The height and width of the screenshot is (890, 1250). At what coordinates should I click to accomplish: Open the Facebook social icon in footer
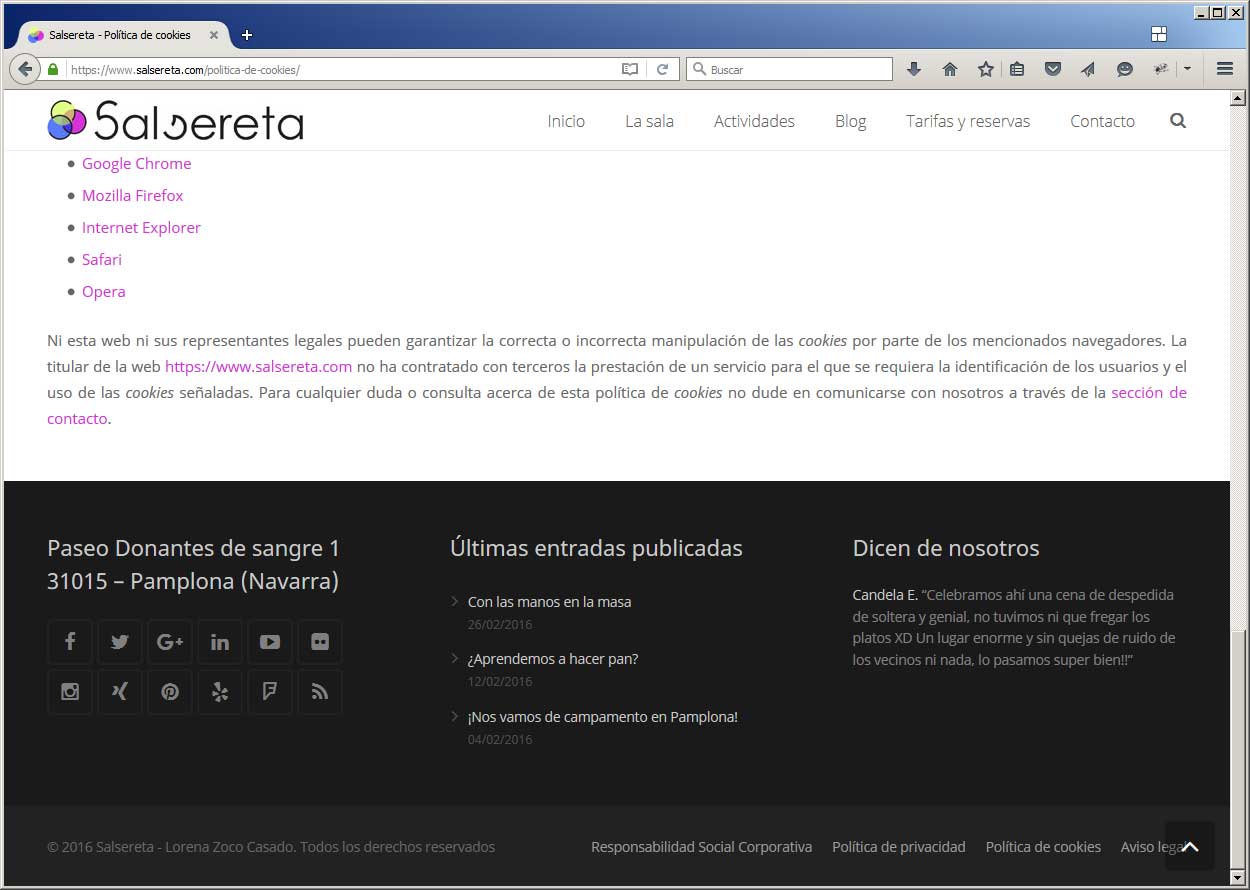[x=70, y=642]
